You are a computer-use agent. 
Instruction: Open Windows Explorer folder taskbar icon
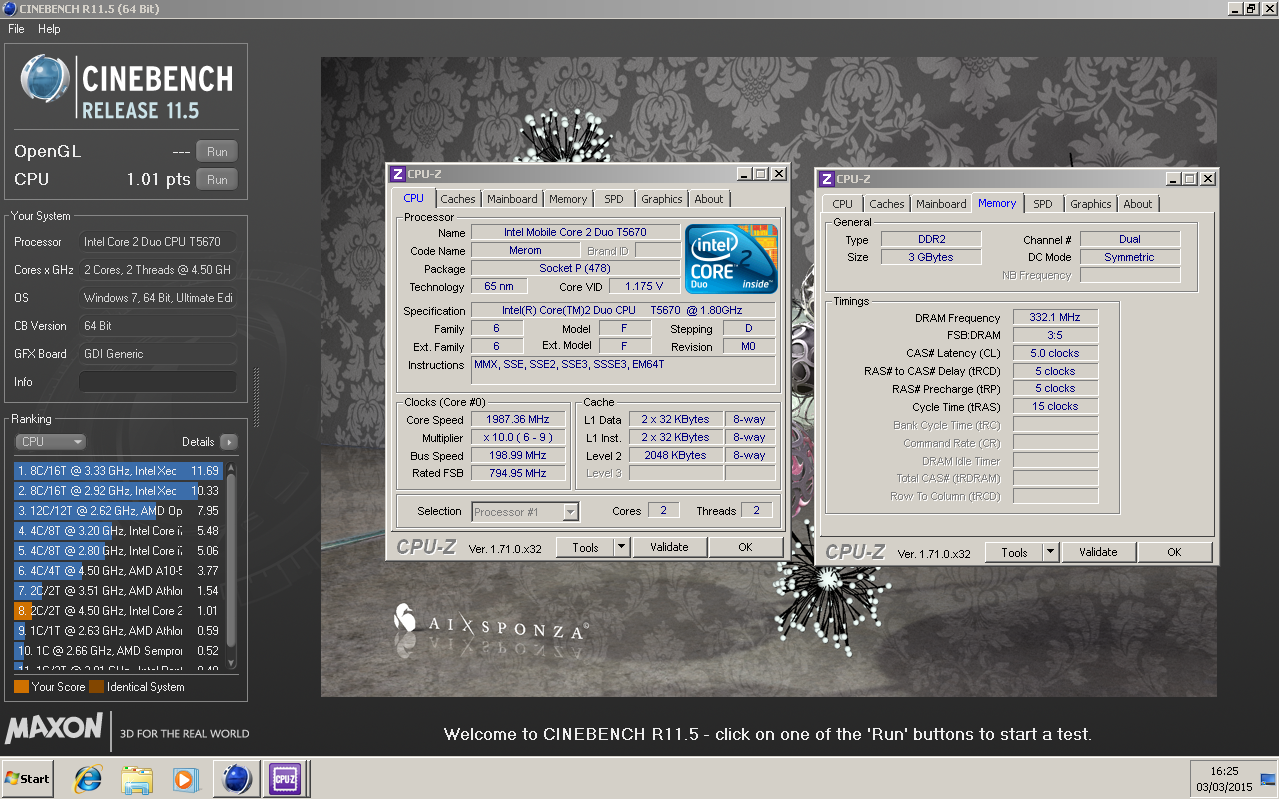[x=137, y=778]
